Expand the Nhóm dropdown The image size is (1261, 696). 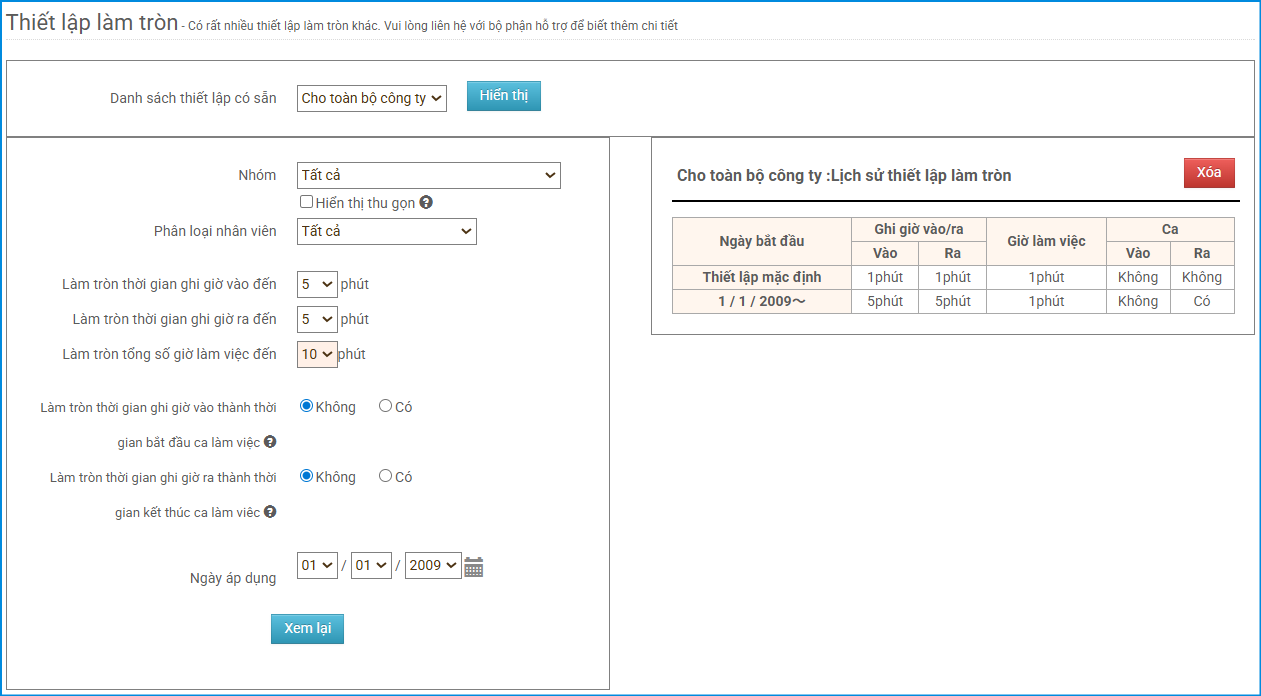[428, 175]
